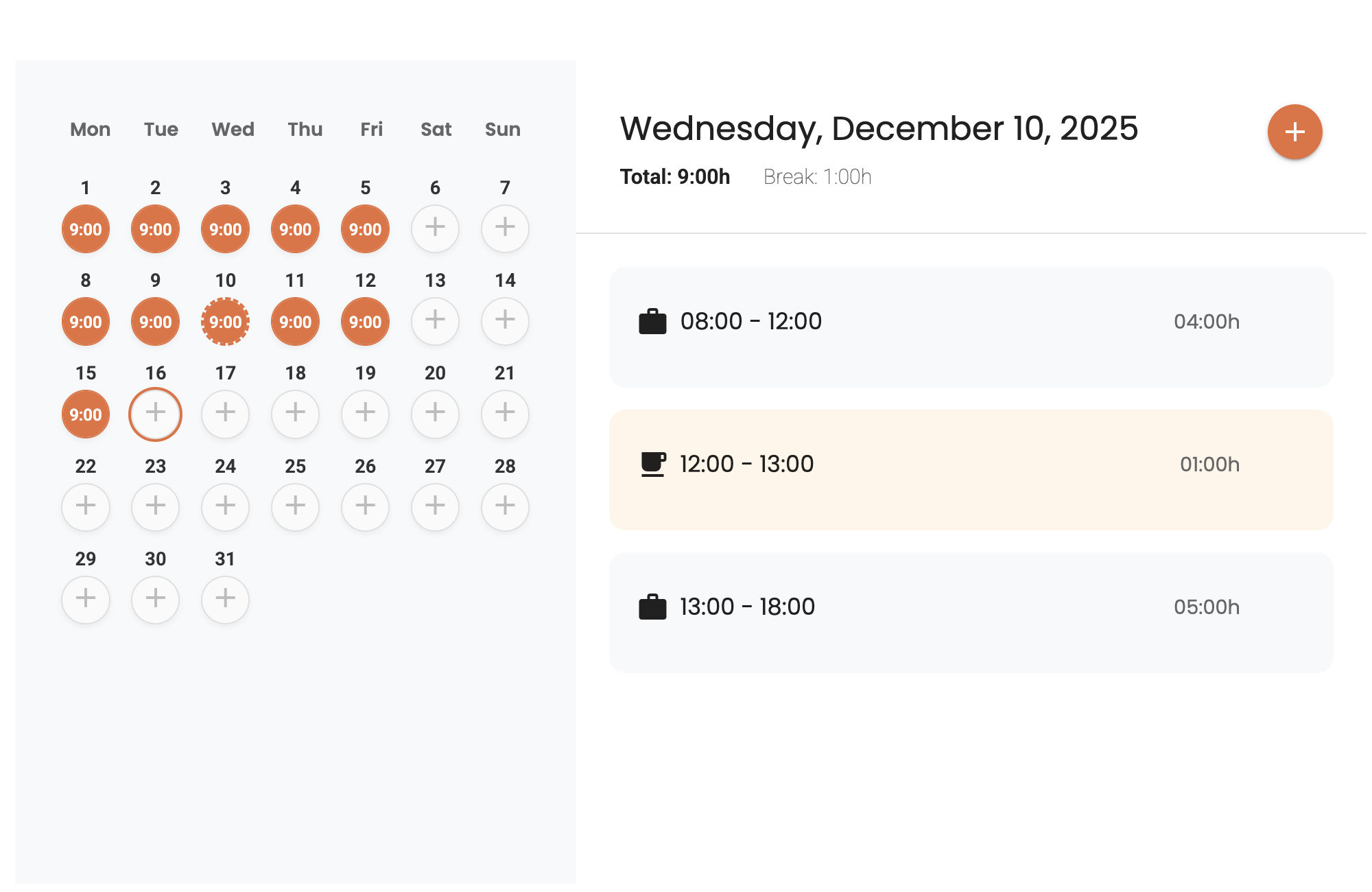Click the plus circle for day 16
Viewport: 1372px width, 892px height.
point(156,414)
